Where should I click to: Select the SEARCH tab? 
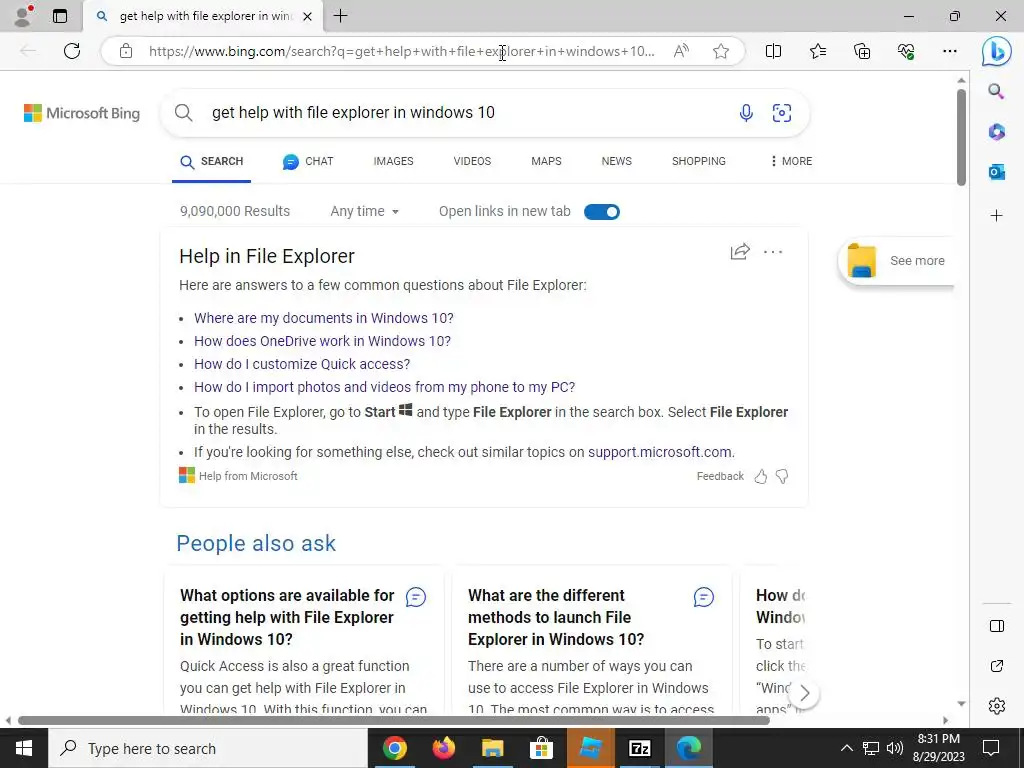point(212,162)
